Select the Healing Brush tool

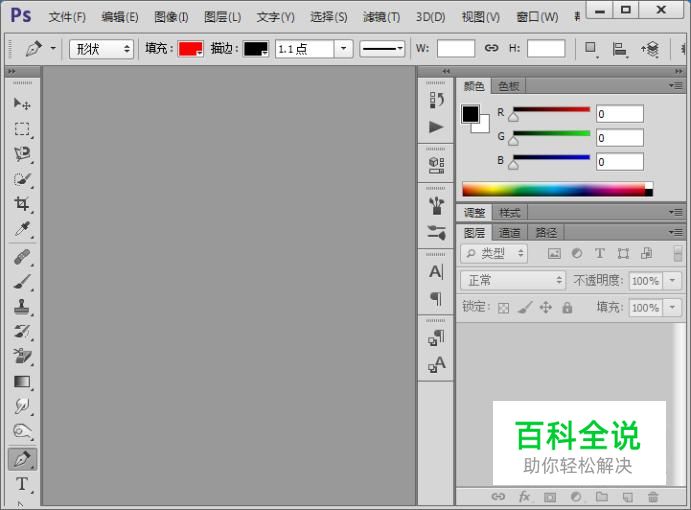coord(22,257)
